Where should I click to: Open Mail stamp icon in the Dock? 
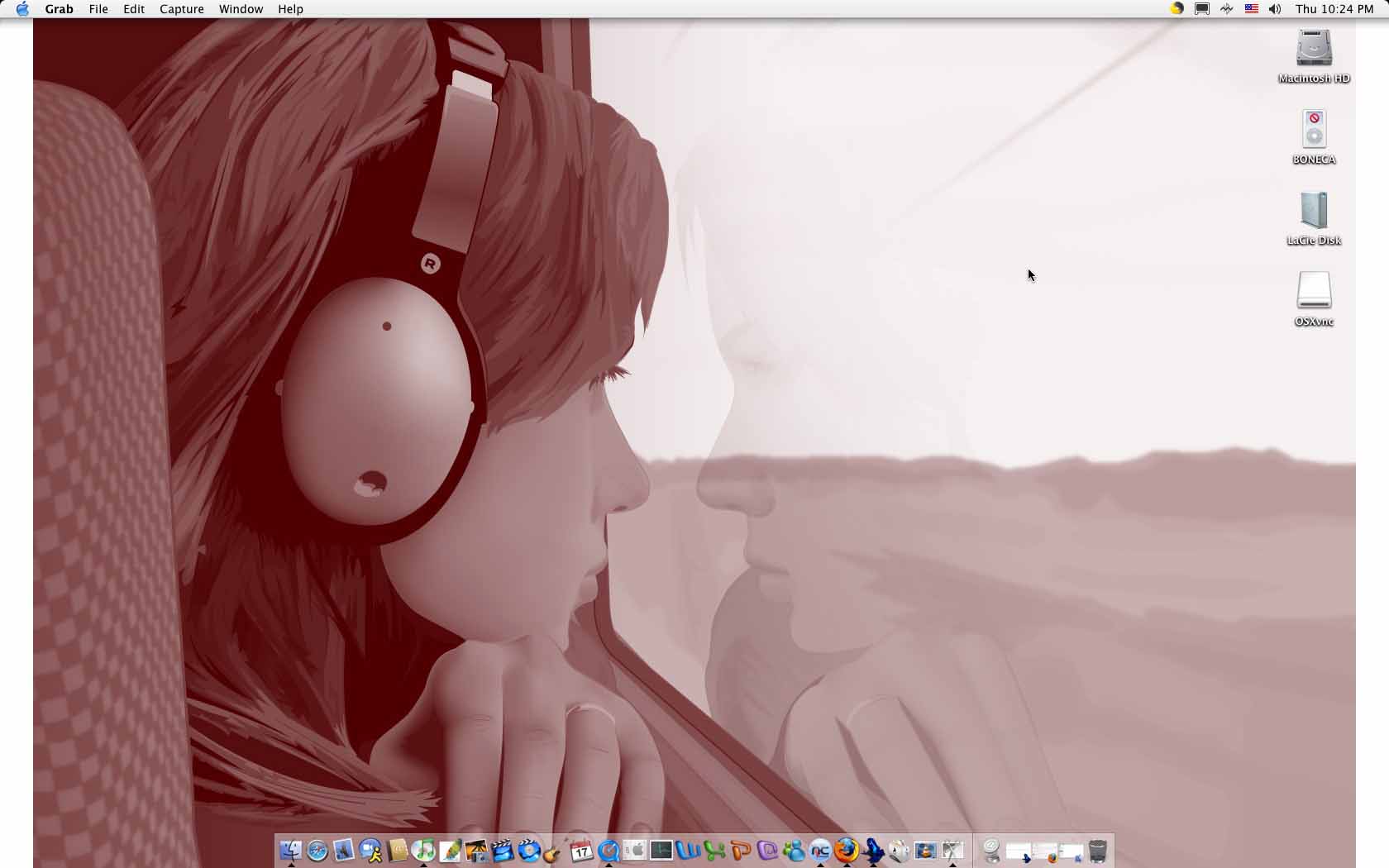344,851
